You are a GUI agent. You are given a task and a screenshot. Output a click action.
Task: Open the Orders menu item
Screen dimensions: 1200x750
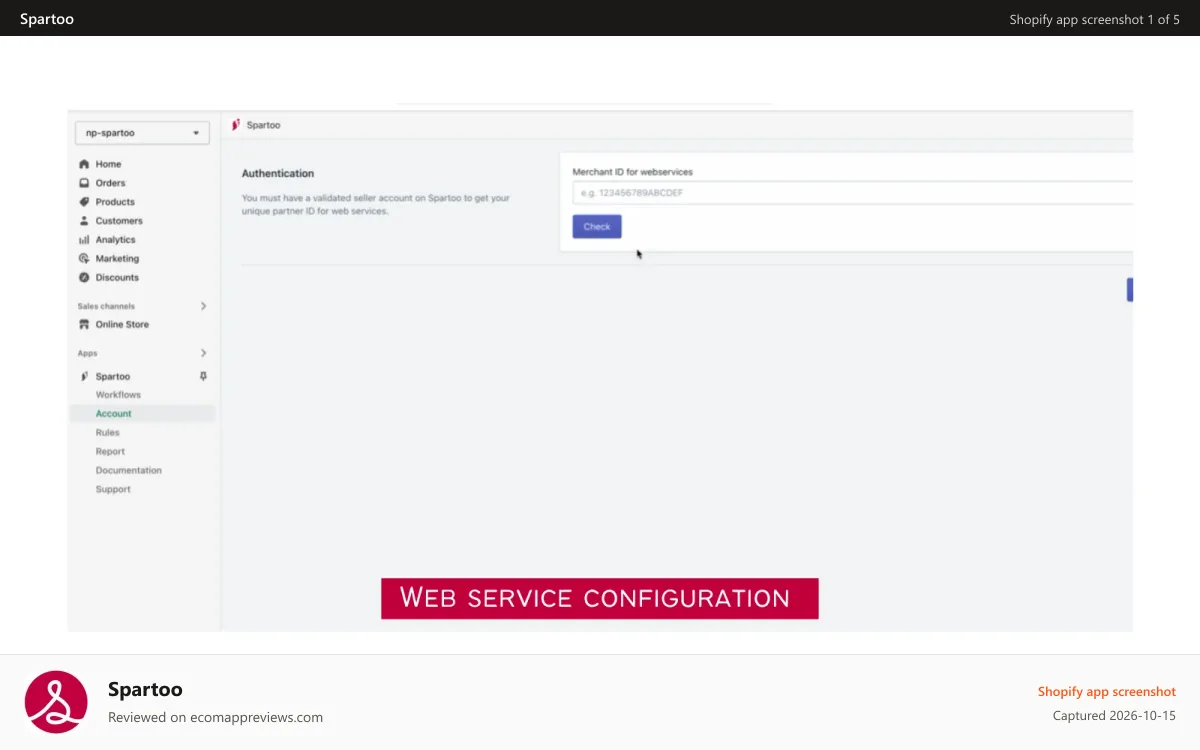point(110,183)
